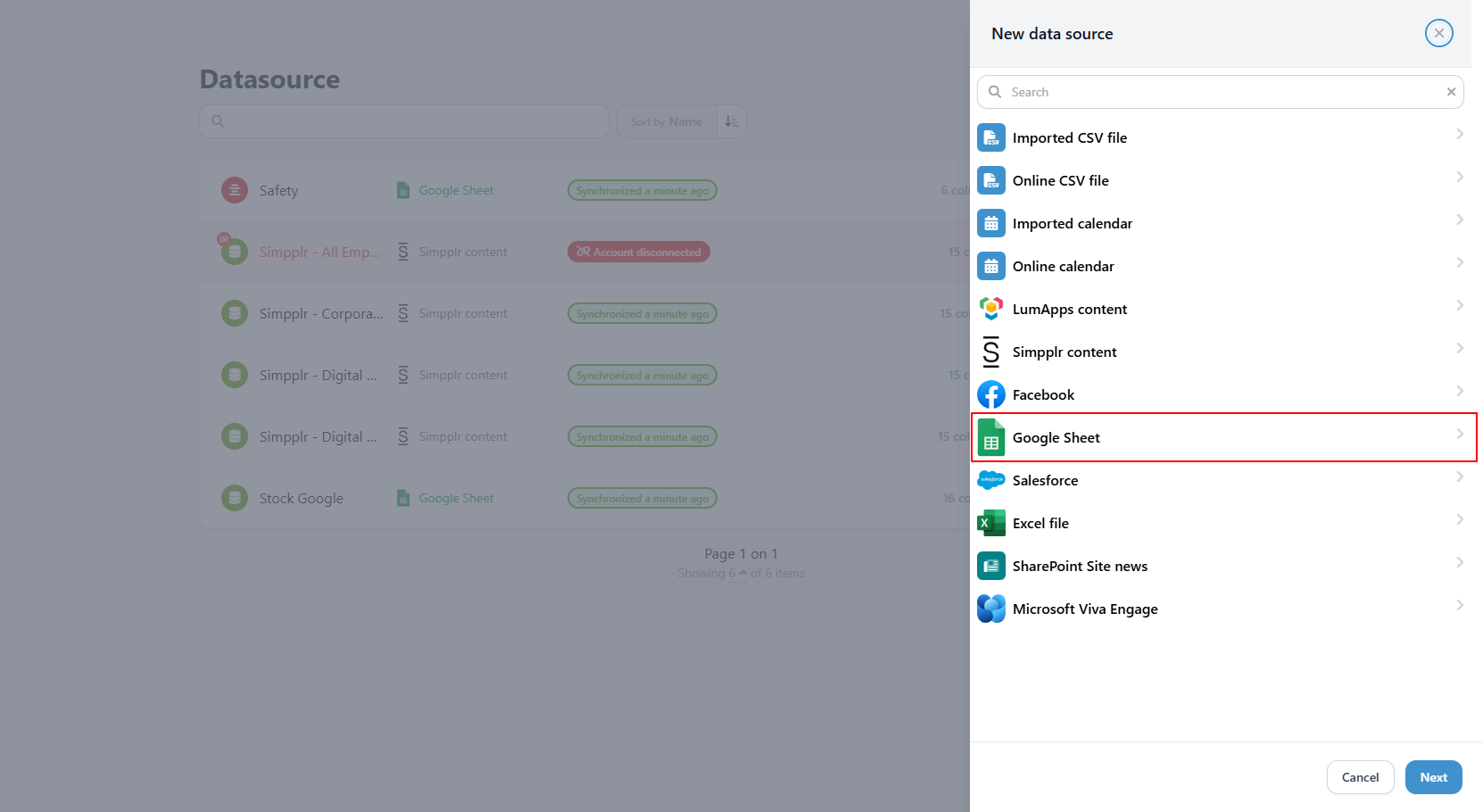The width and height of the screenshot is (1483, 812).
Task: Click Synchronized badge in Stock Google row
Action: (642, 498)
